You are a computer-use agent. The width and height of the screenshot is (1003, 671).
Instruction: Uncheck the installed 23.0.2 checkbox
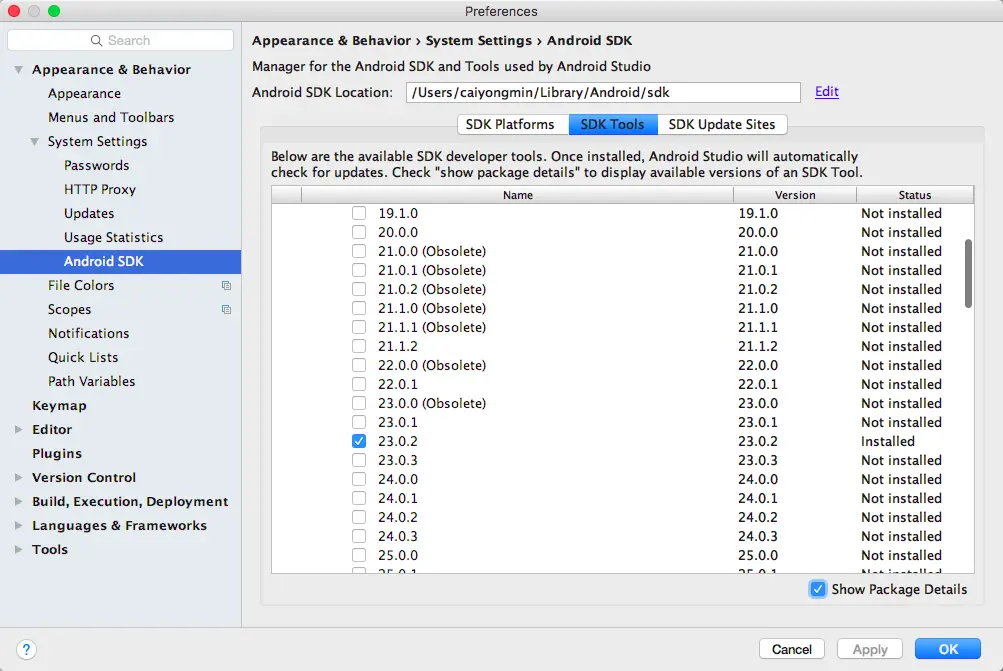tap(359, 441)
